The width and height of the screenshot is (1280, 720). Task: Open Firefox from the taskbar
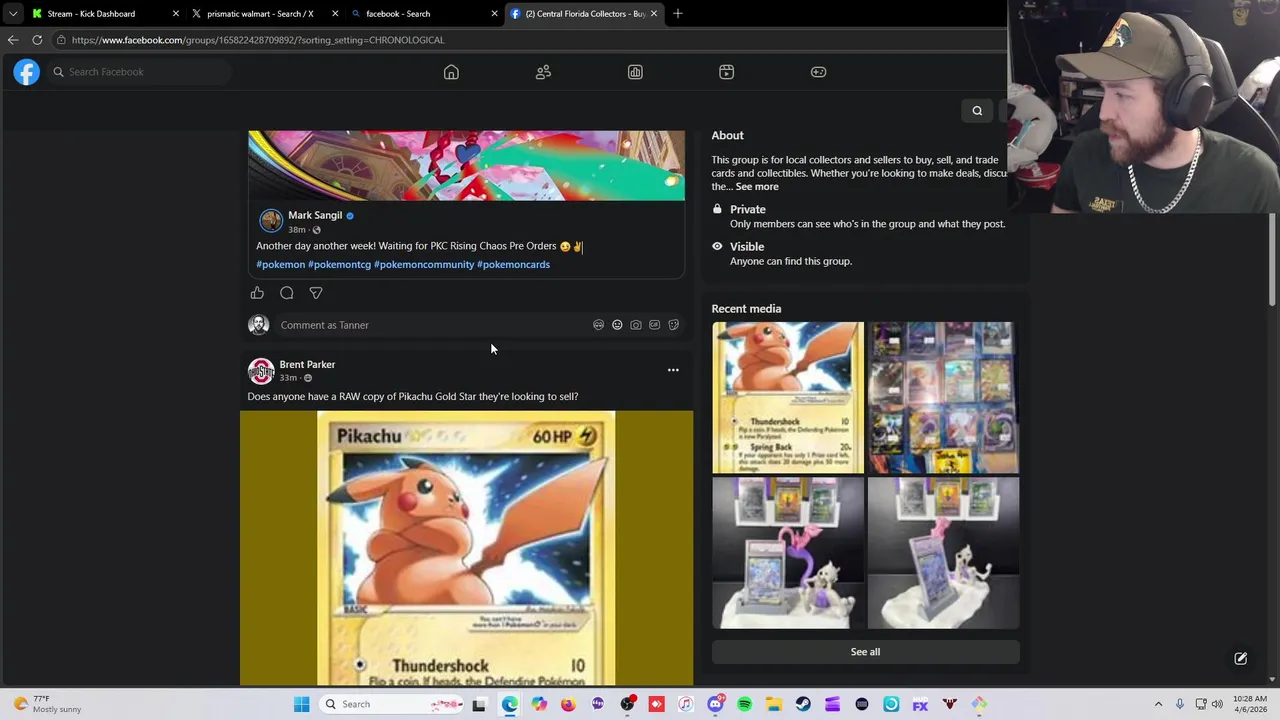coord(568,704)
